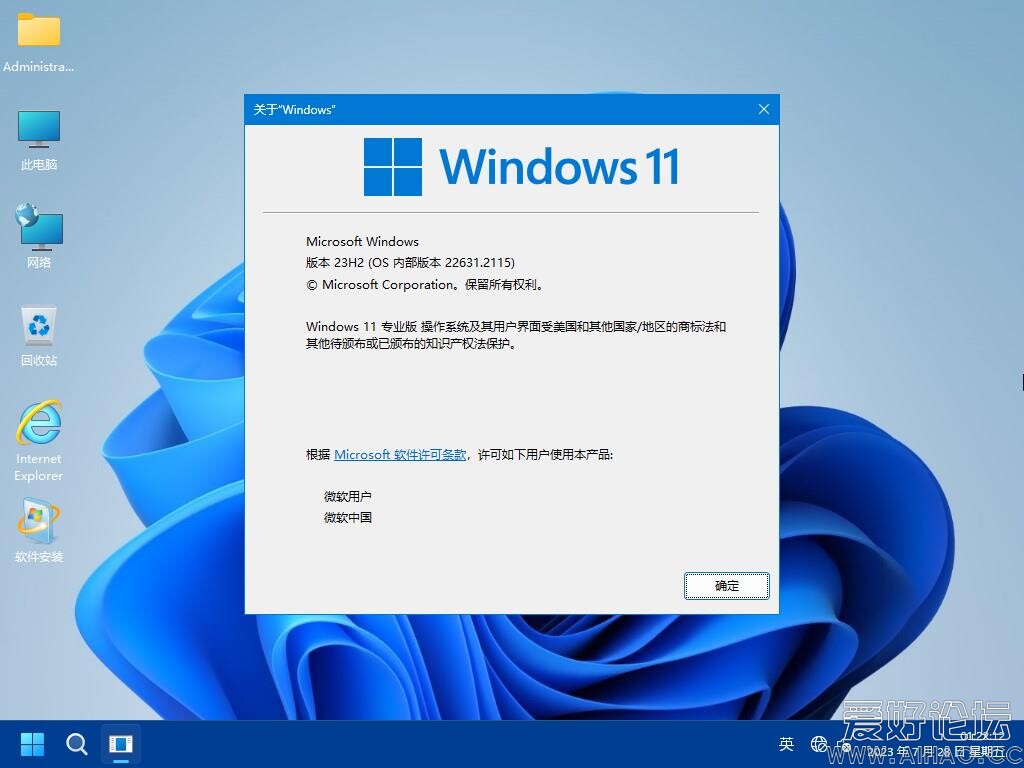Close the 关于"Windows" dialog
Viewport: 1024px width, 768px height.
point(764,109)
